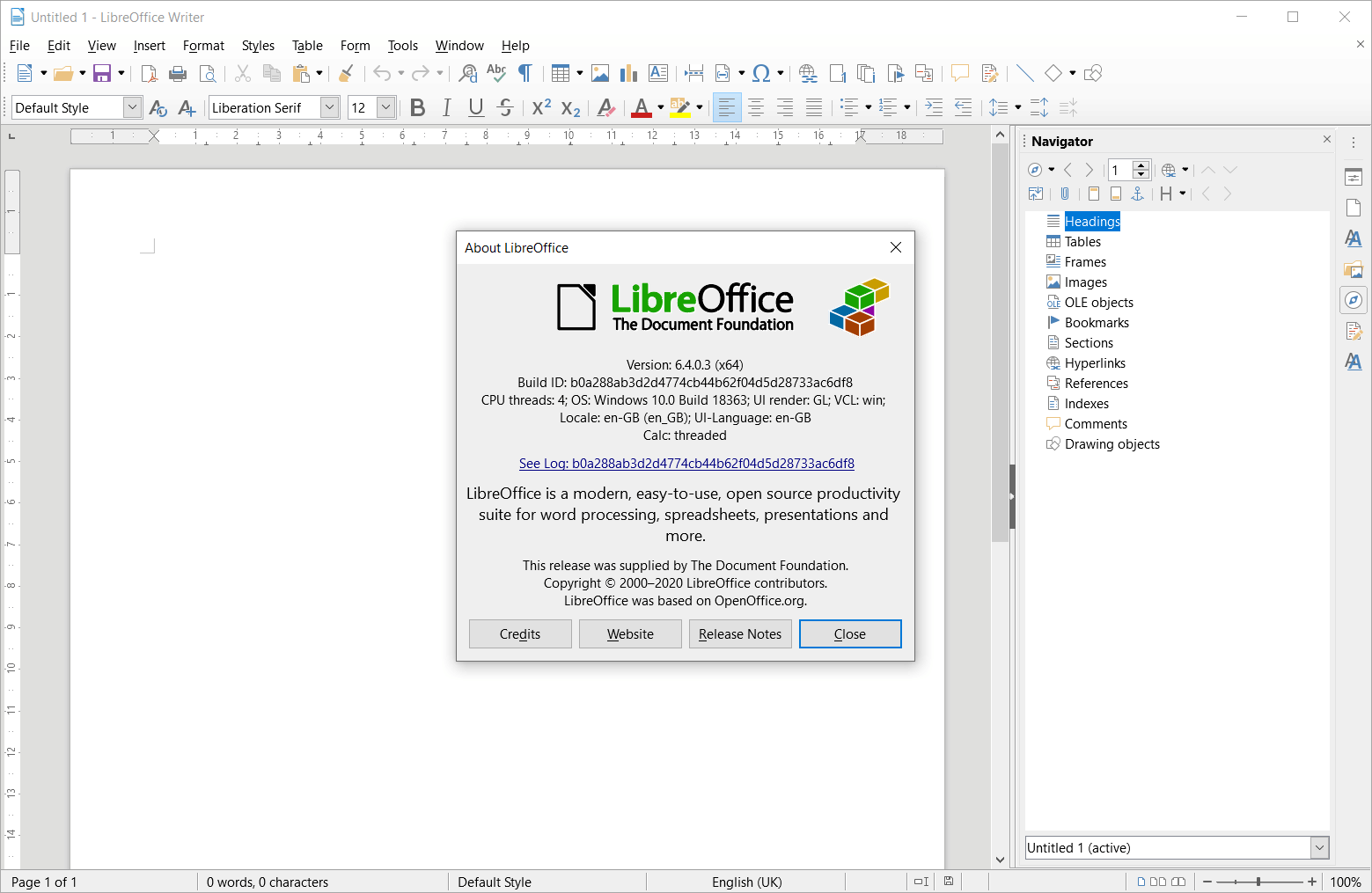Image resolution: width=1372 pixels, height=893 pixels.
Task: Open the File menu
Action: coord(19,46)
